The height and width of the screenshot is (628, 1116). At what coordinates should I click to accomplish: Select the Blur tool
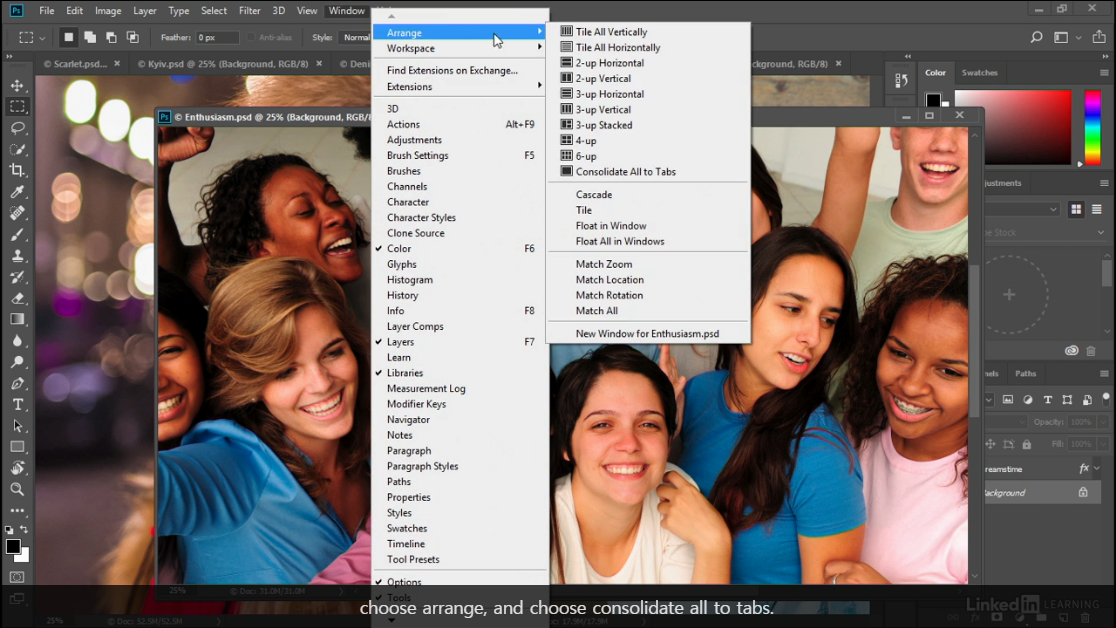18,340
